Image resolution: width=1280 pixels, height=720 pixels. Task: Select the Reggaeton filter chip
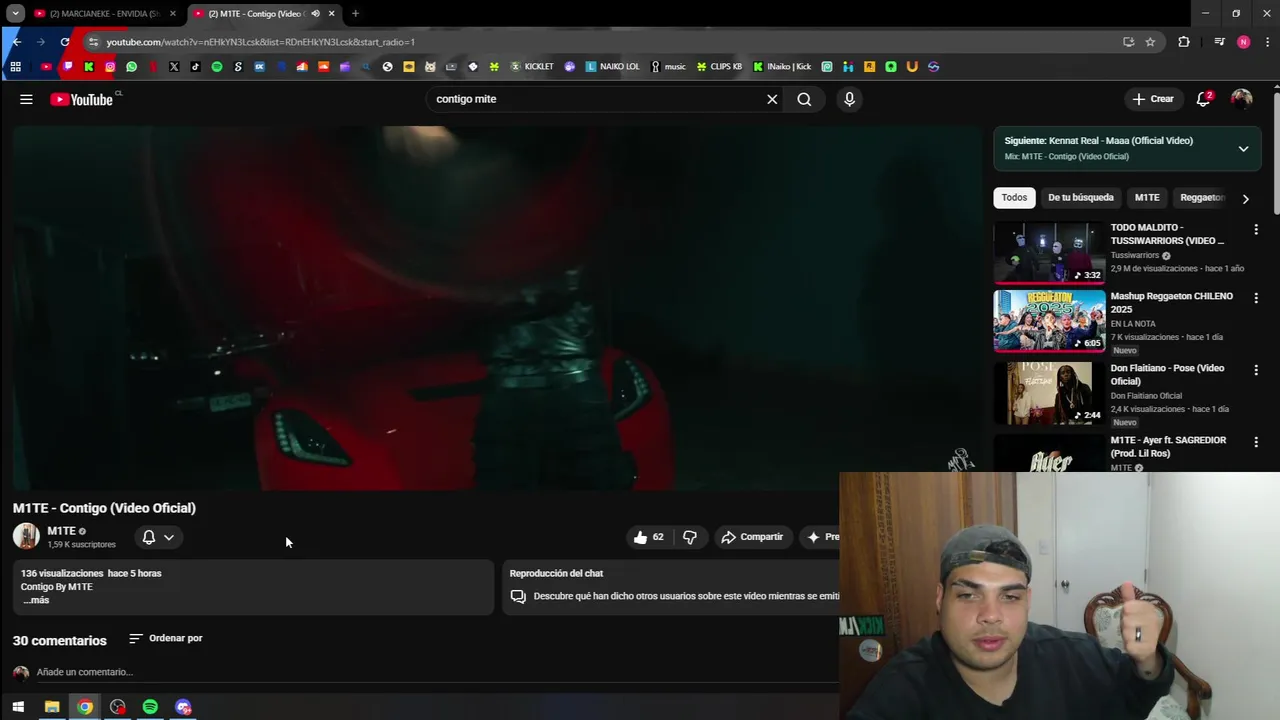(1202, 198)
